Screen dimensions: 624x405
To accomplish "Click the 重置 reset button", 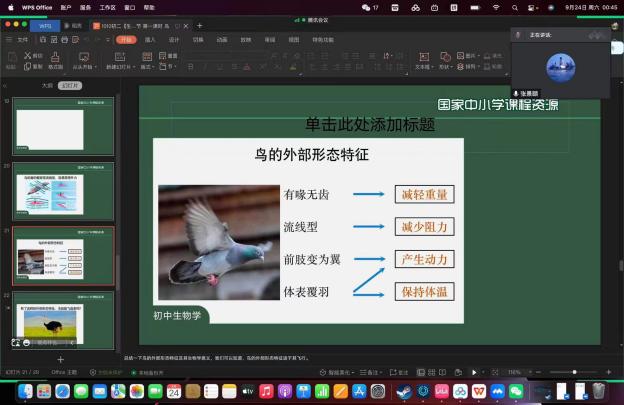I will click(x=171, y=56).
